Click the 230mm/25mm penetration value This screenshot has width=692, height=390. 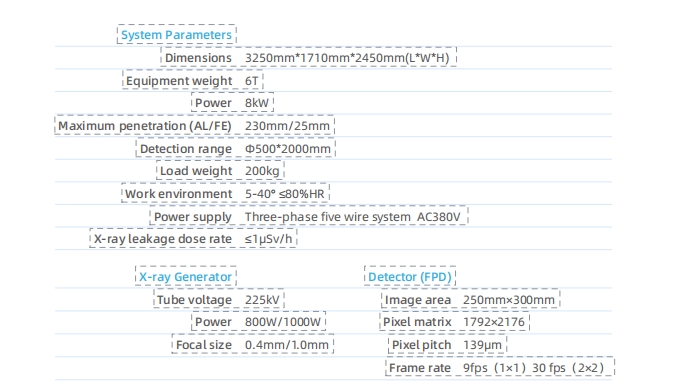pos(287,126)
